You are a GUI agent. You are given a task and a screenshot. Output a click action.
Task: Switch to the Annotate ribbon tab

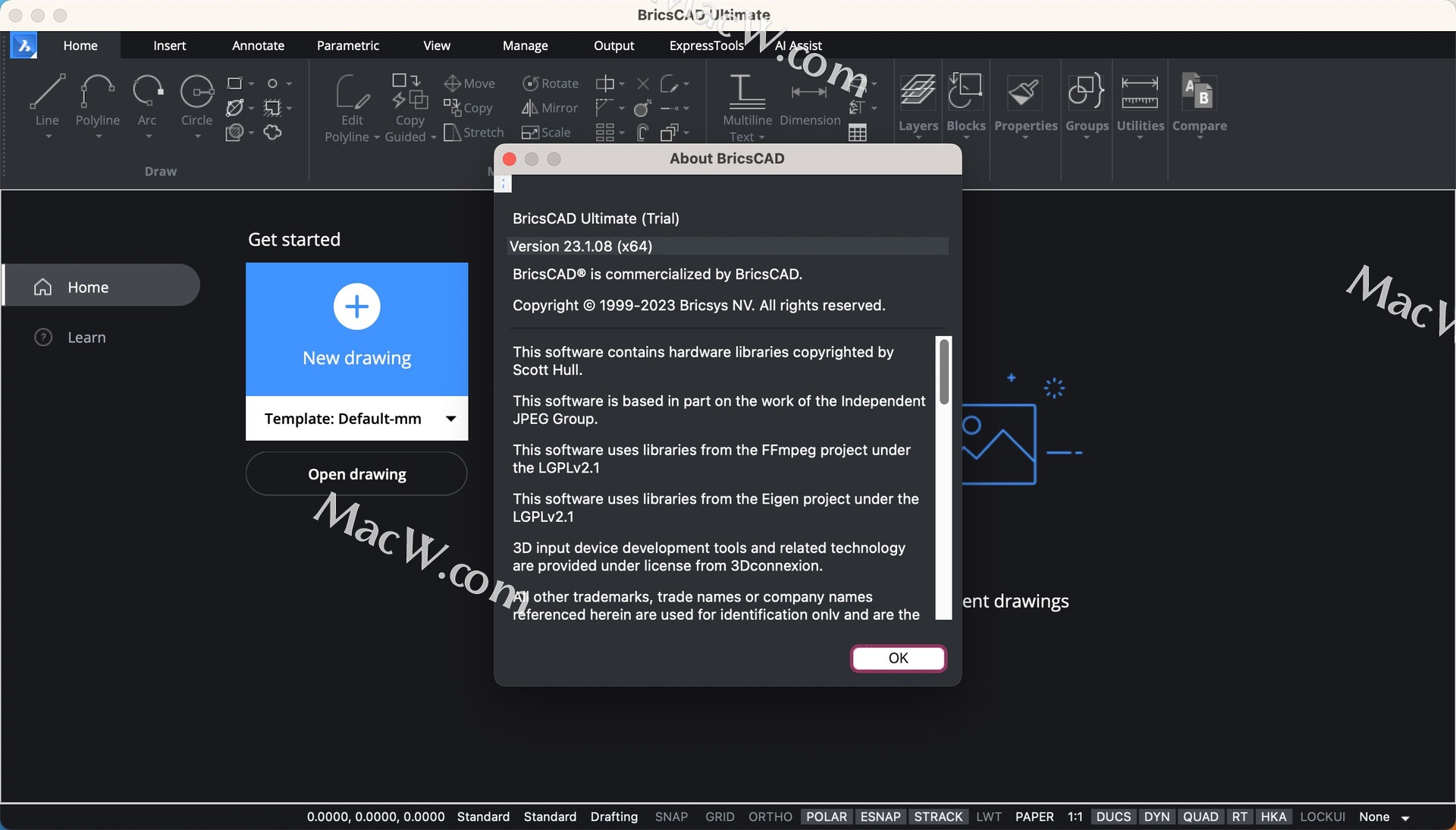tap(258, 46)
